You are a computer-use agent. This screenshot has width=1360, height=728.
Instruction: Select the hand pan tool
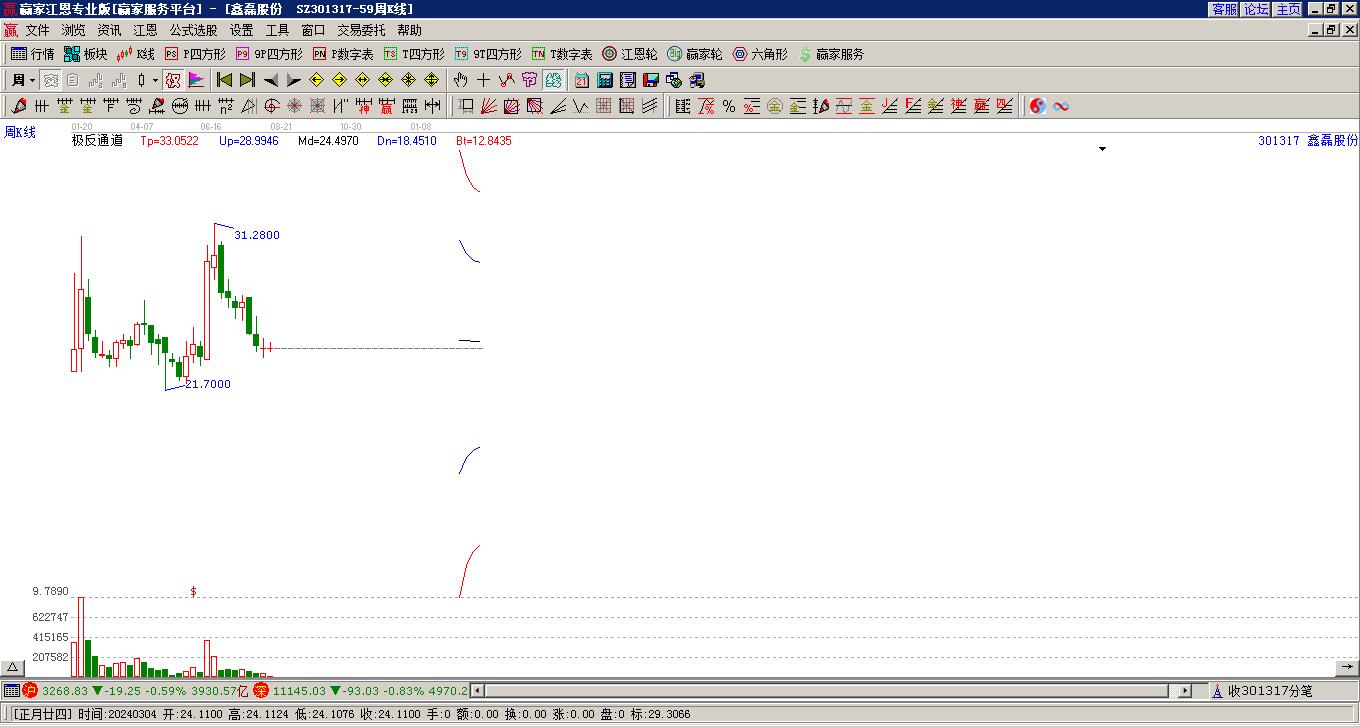pos(460,80)
